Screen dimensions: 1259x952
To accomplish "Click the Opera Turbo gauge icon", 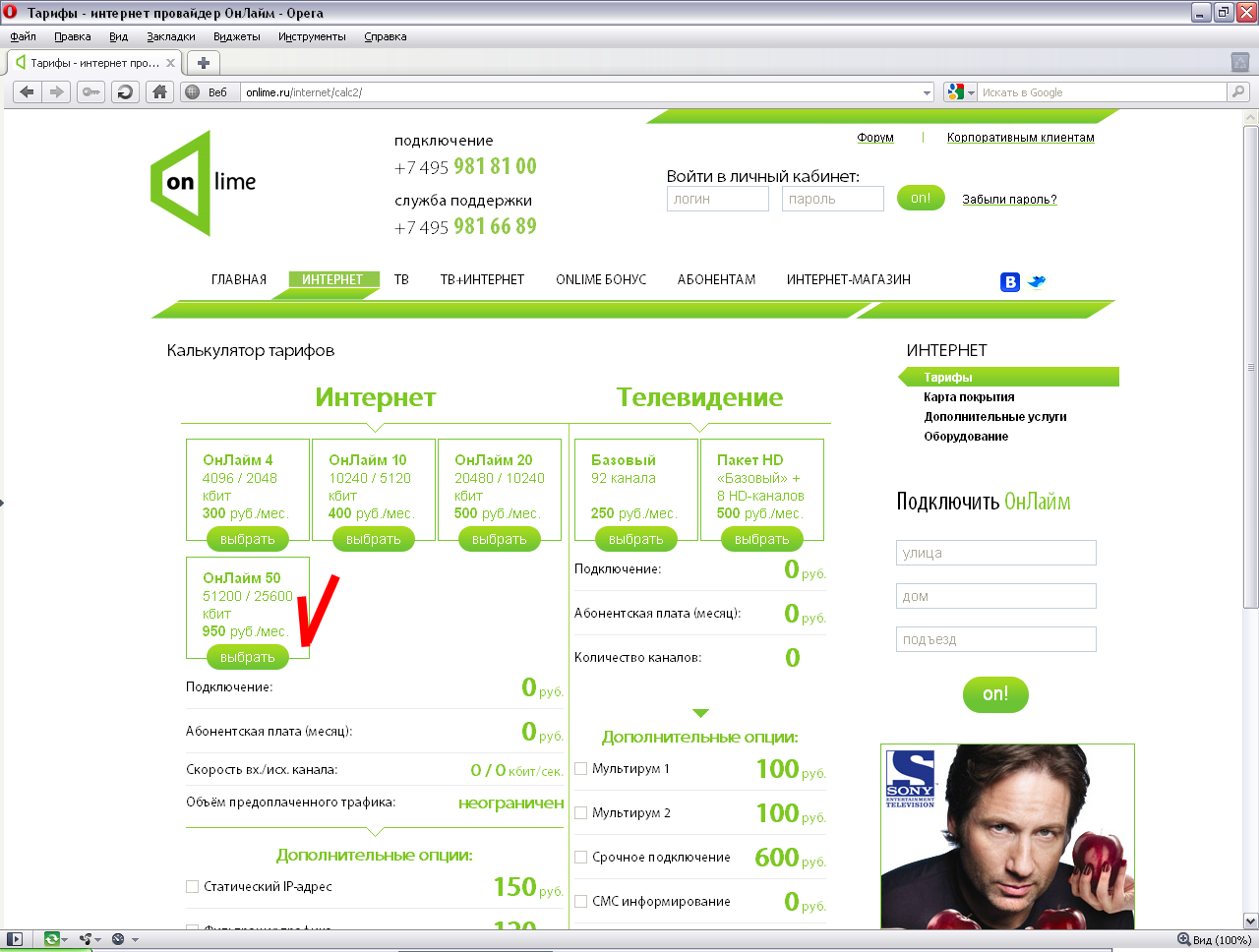I will [x=118, y=939].
